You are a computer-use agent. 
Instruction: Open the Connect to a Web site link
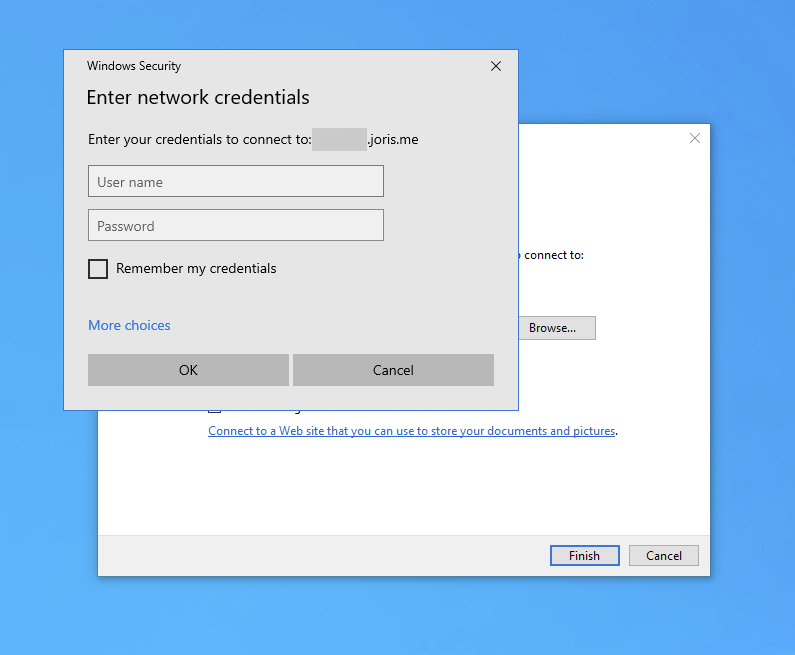pyautogui.click(x=411, y=431)
